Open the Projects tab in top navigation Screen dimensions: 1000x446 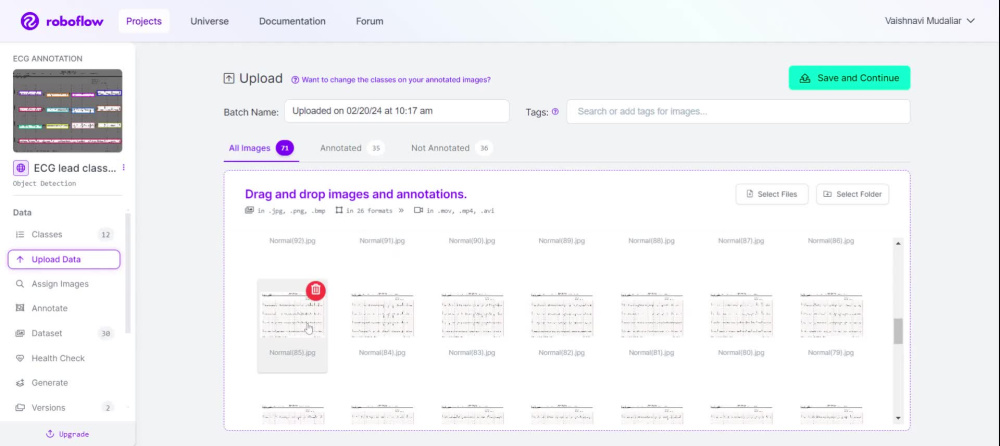tap(143, 21)
